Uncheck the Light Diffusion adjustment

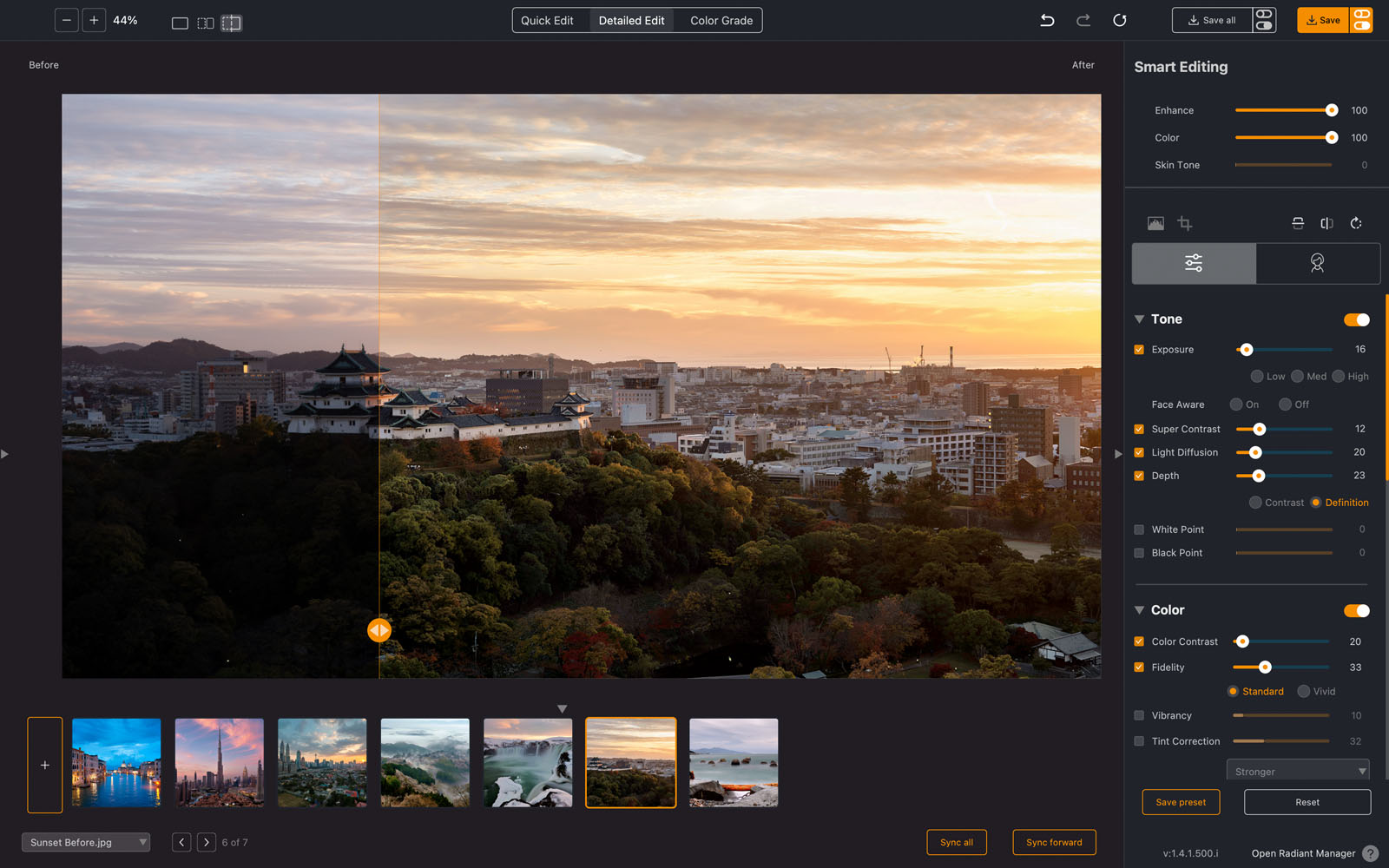click(1138, 452)
